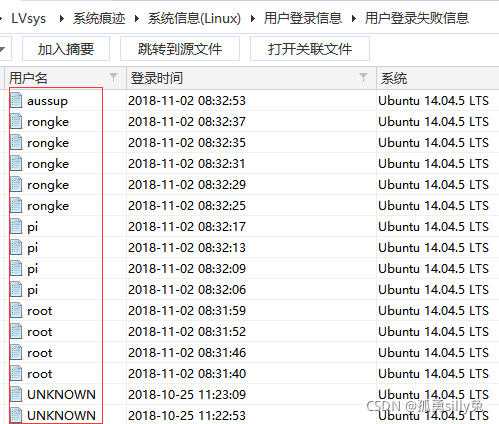Click the file icon of root 08:31:46 row

(x=16, y=352)
